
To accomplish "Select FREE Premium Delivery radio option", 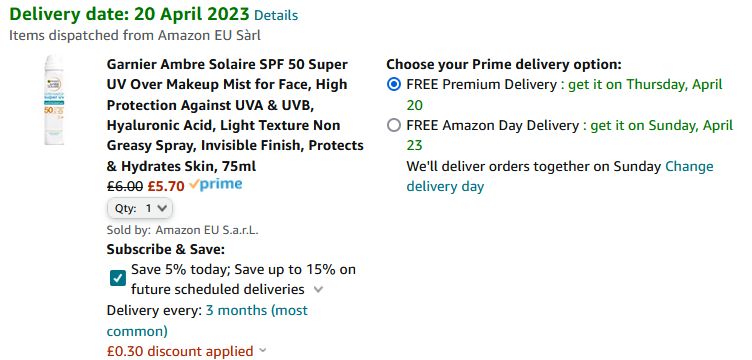I will pyautogui.click(x=394, y=85).
